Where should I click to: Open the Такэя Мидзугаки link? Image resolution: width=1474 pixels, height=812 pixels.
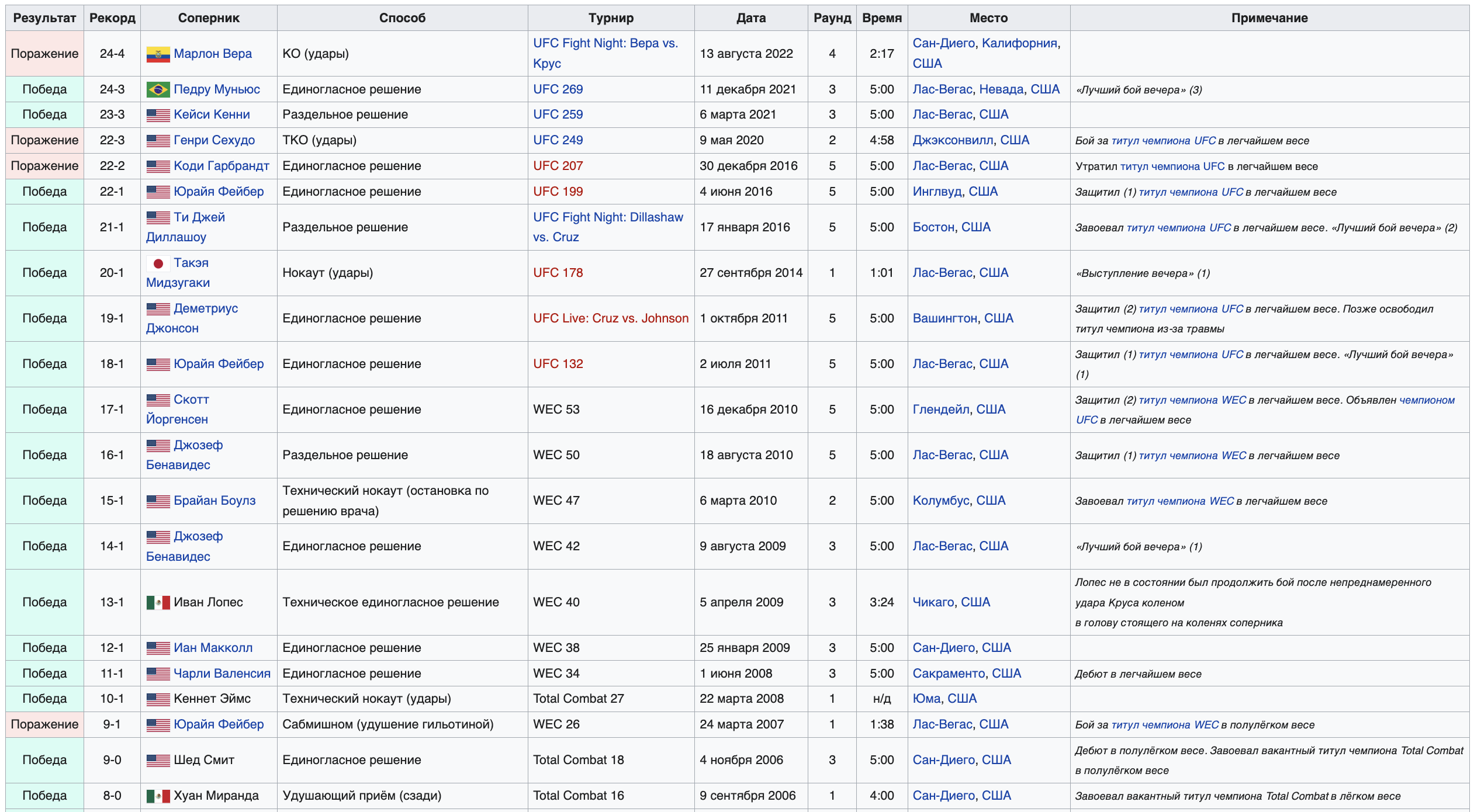pyautogui.click(x=178, y=273)
